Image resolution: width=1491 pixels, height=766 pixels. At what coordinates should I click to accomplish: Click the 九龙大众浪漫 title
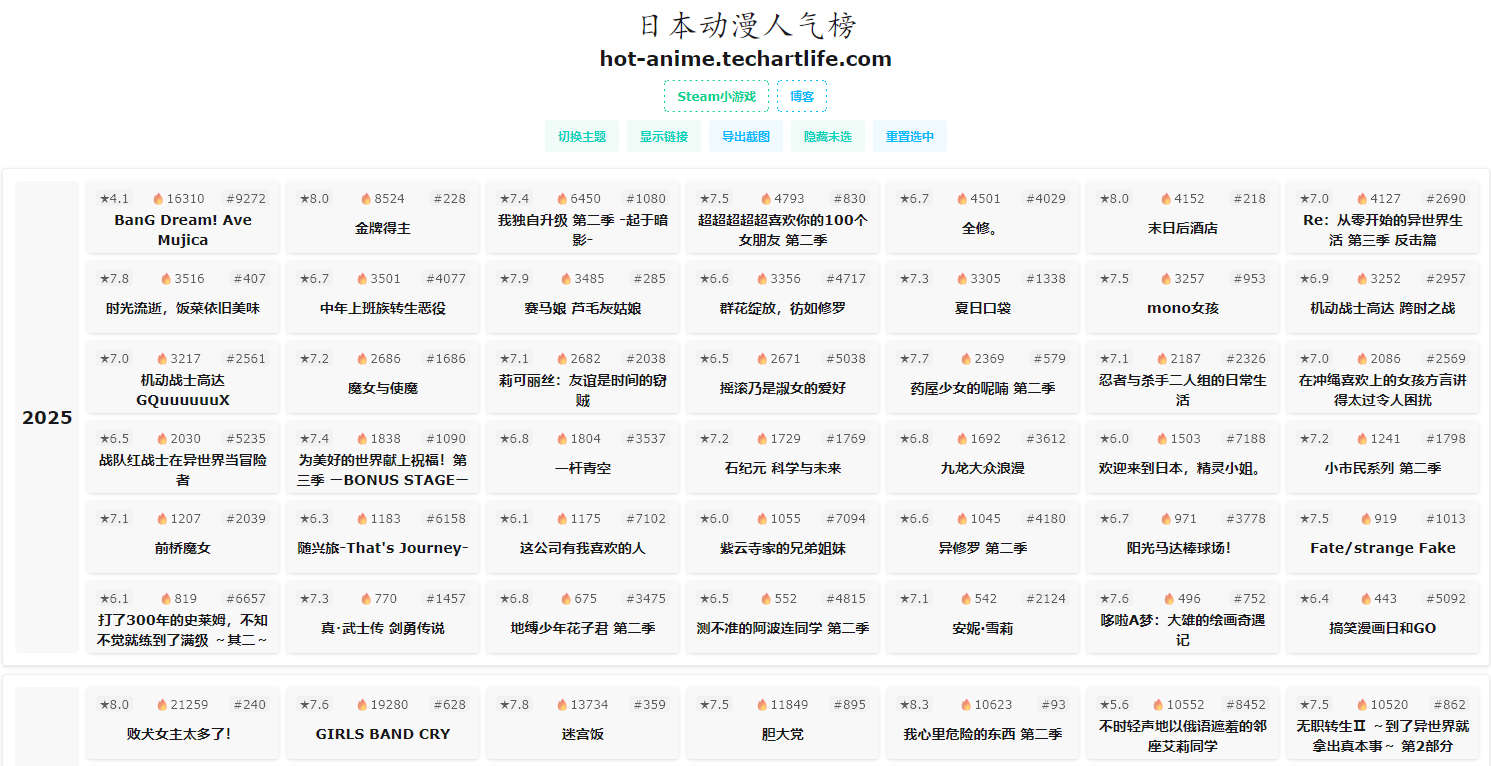pos(983,468)
